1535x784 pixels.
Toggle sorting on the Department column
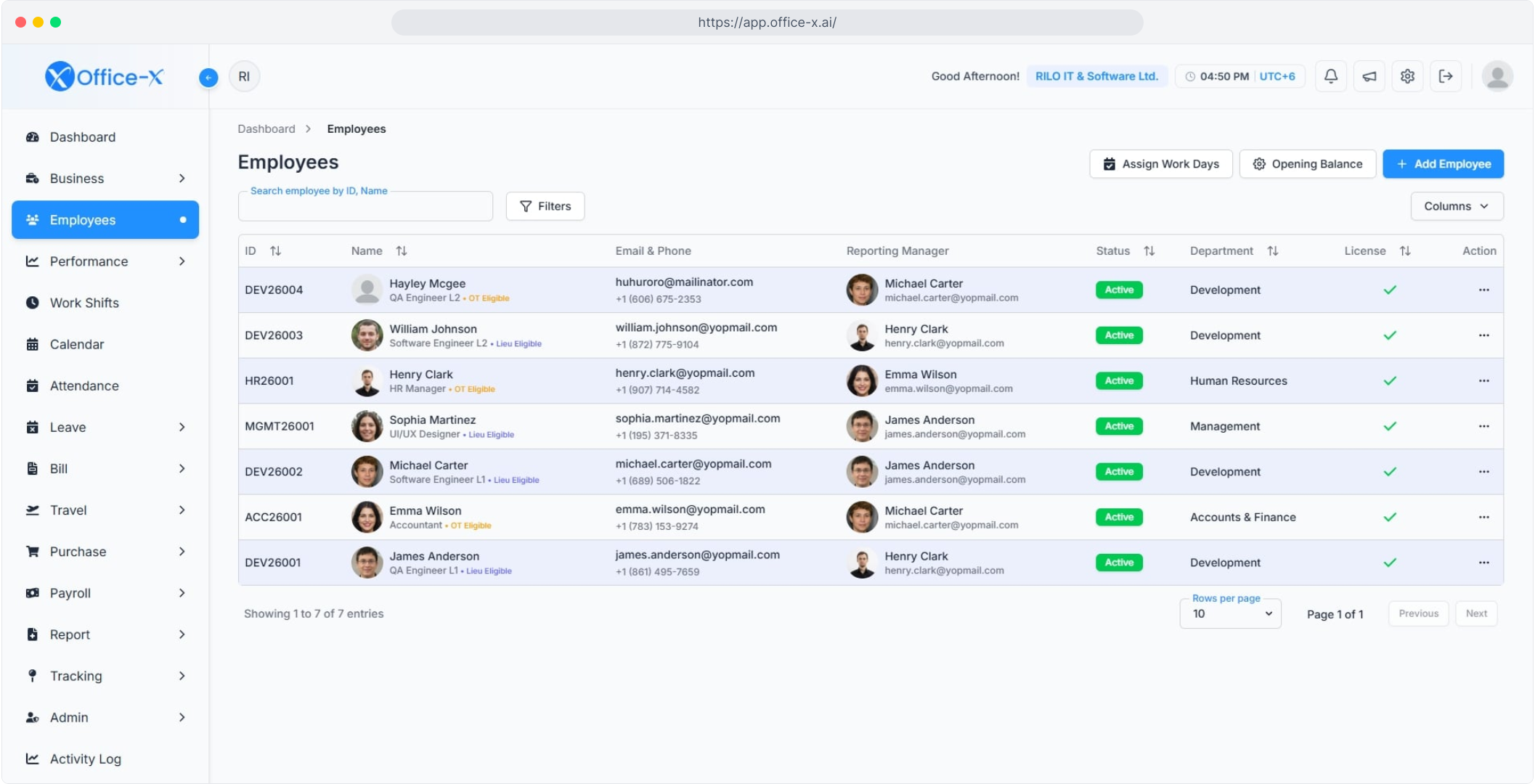click(x=1273, y=250)
